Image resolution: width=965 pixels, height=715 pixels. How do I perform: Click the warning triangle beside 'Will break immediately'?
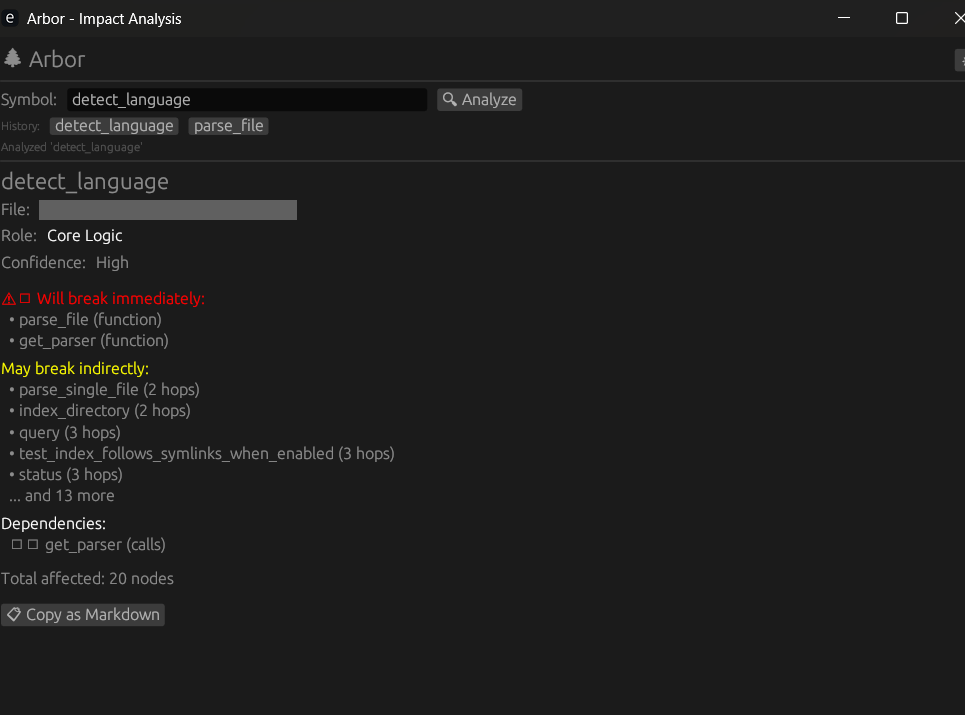click(8, 298)
